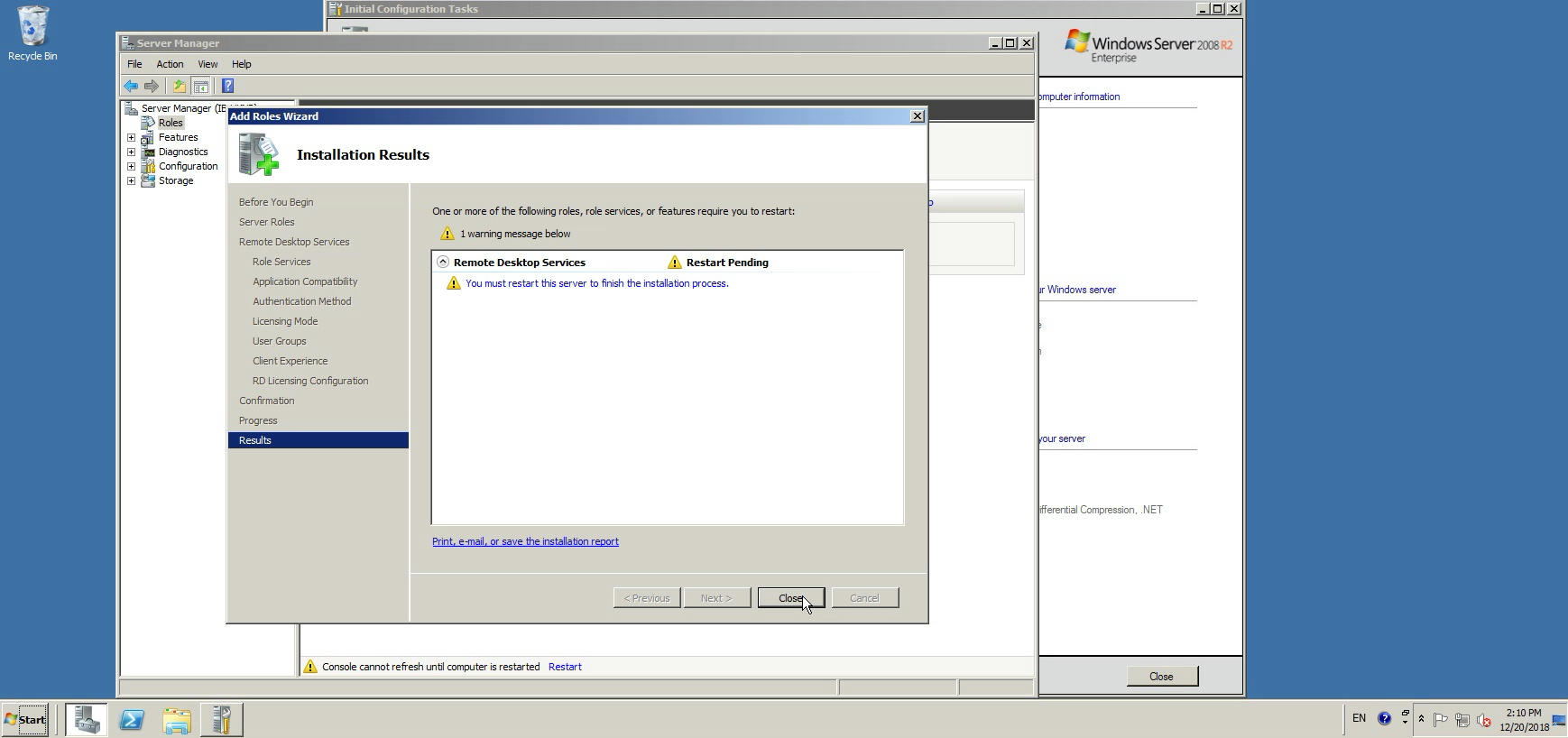Expand the Storage tree node
1568x738 pixels.
coord(131,180)
